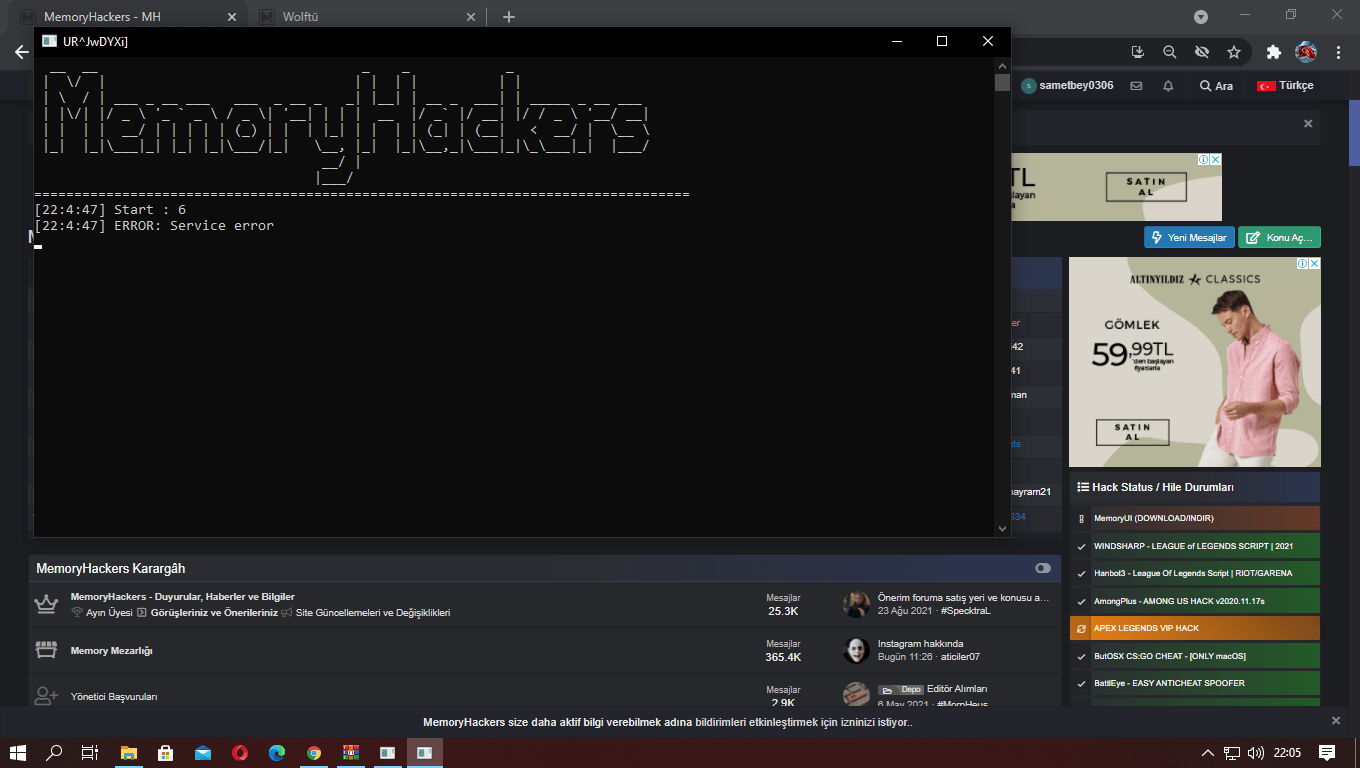Viewport: 1360px width, 768px height.
Task: Close the MemoryHackers - MH tab
Action: pyautogui.click(x=233, y=17)
